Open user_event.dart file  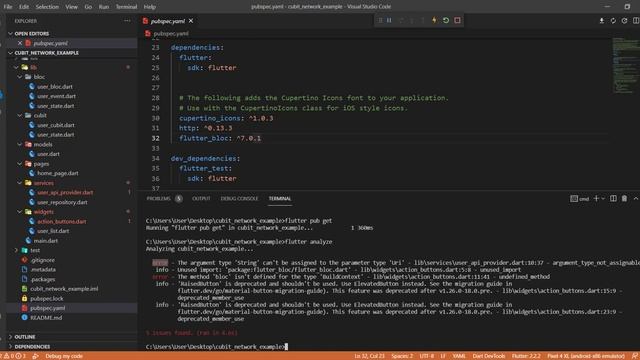(56, 96)
